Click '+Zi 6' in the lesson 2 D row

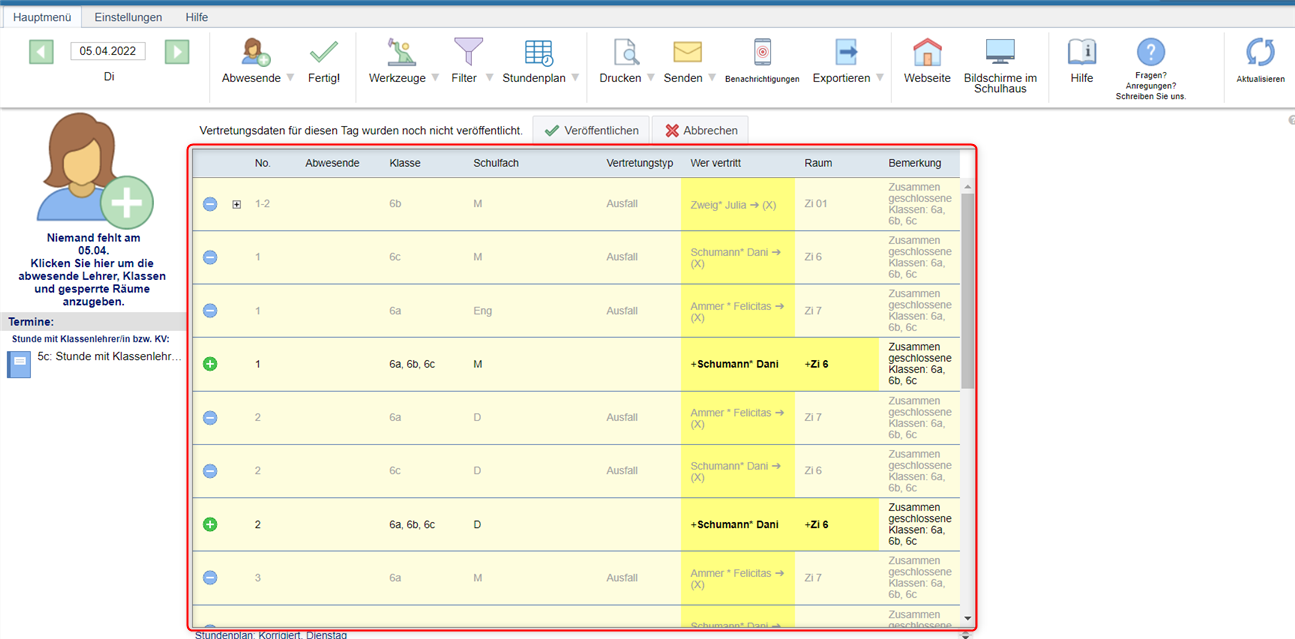coord(816,524)
